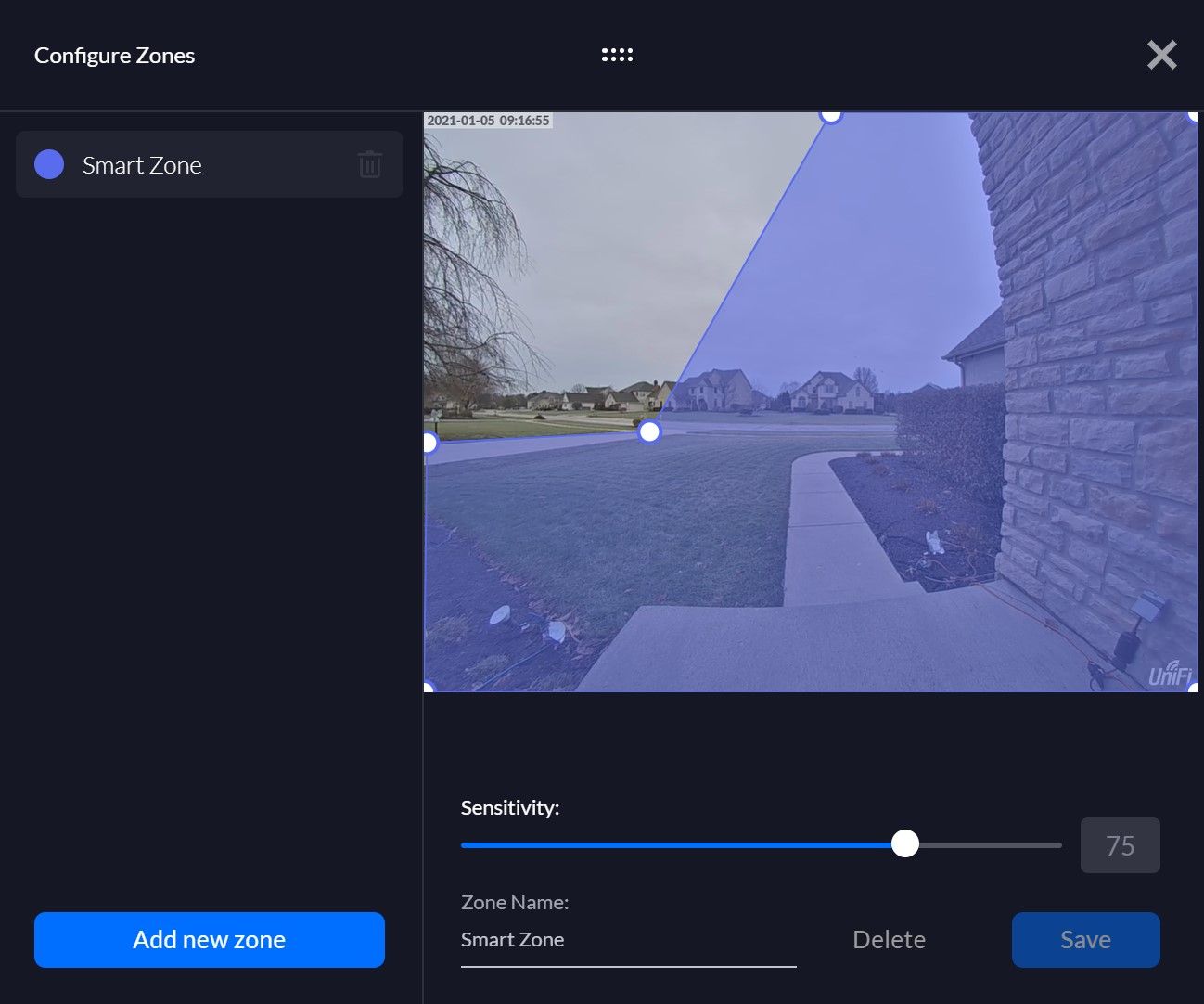
Task: Save the zone configuration
Action: (1085, 940)
